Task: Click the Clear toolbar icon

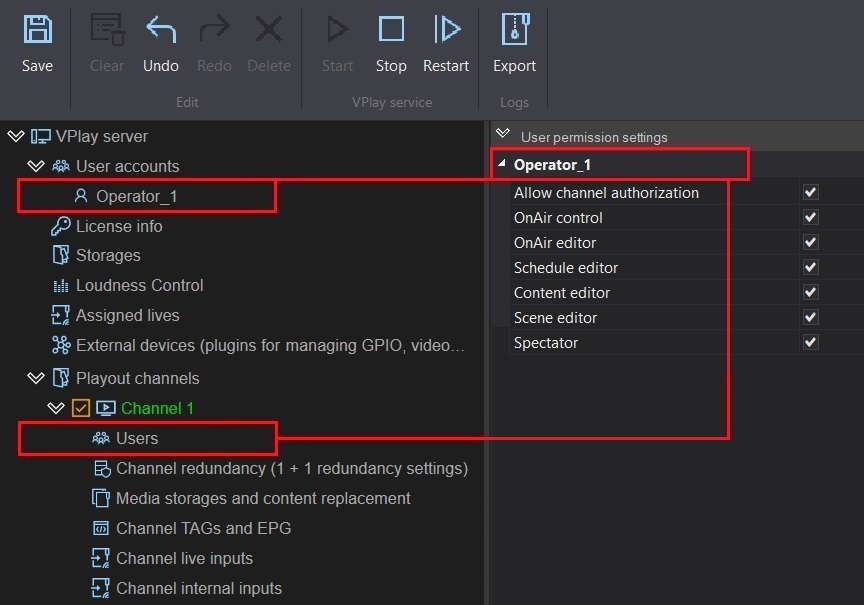Action: [107, 29]
